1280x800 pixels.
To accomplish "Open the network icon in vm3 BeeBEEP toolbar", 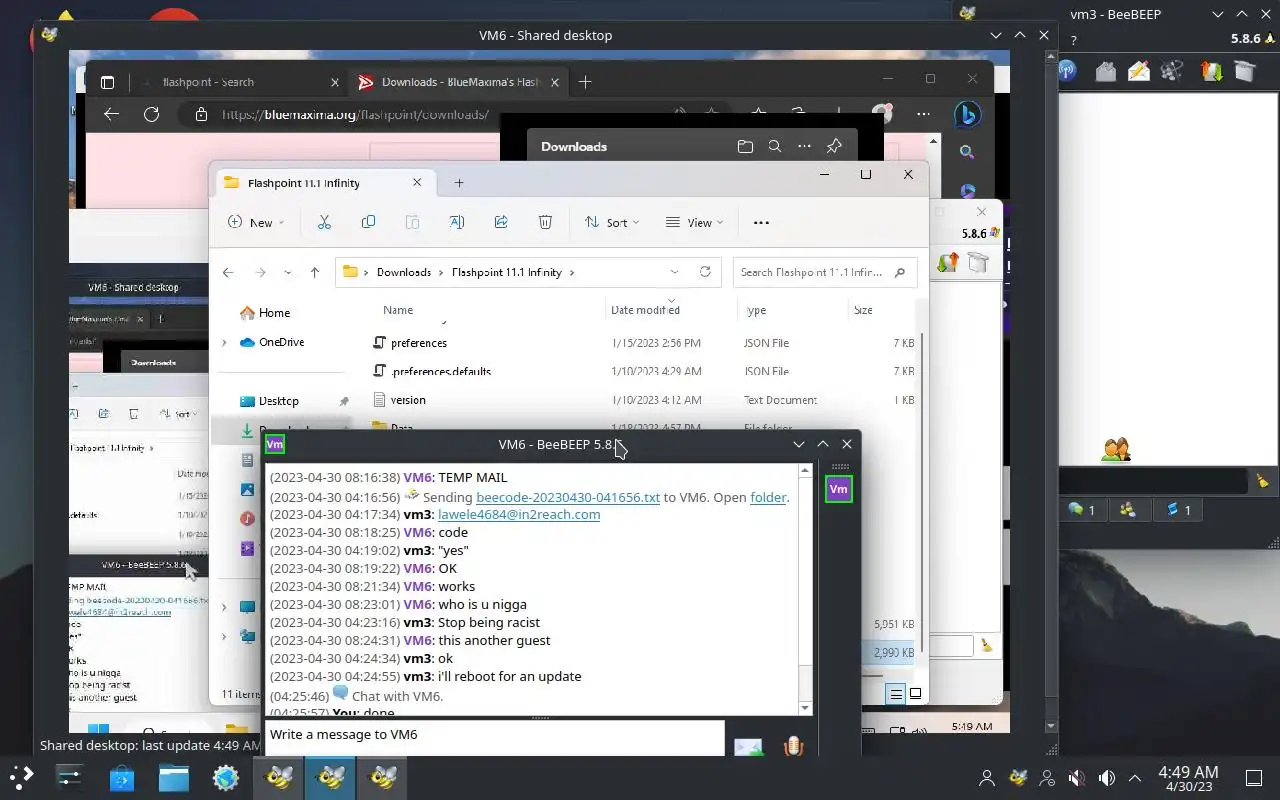I will (x=1172, y=70).
